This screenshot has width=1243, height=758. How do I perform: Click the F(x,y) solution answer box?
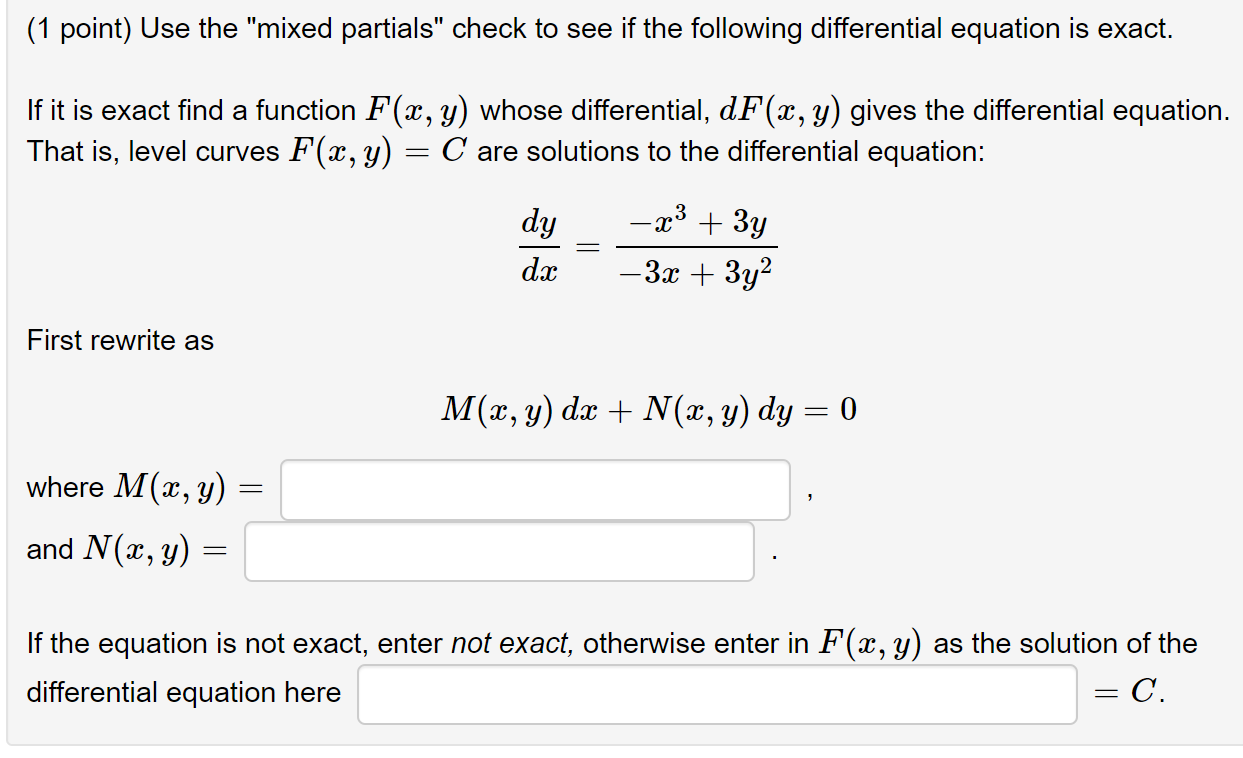(715, 693)
